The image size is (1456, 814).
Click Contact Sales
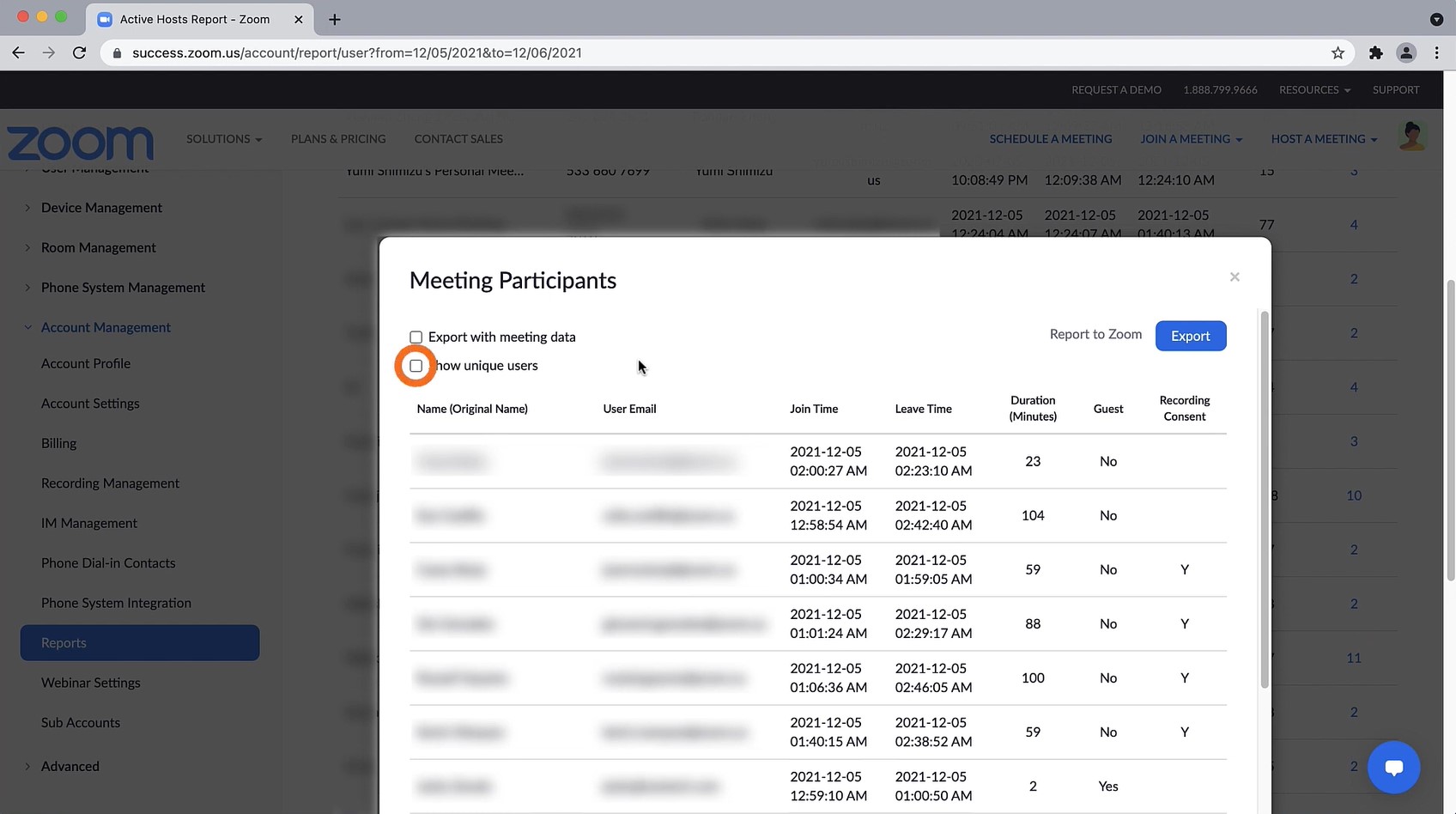click(458, 139)
